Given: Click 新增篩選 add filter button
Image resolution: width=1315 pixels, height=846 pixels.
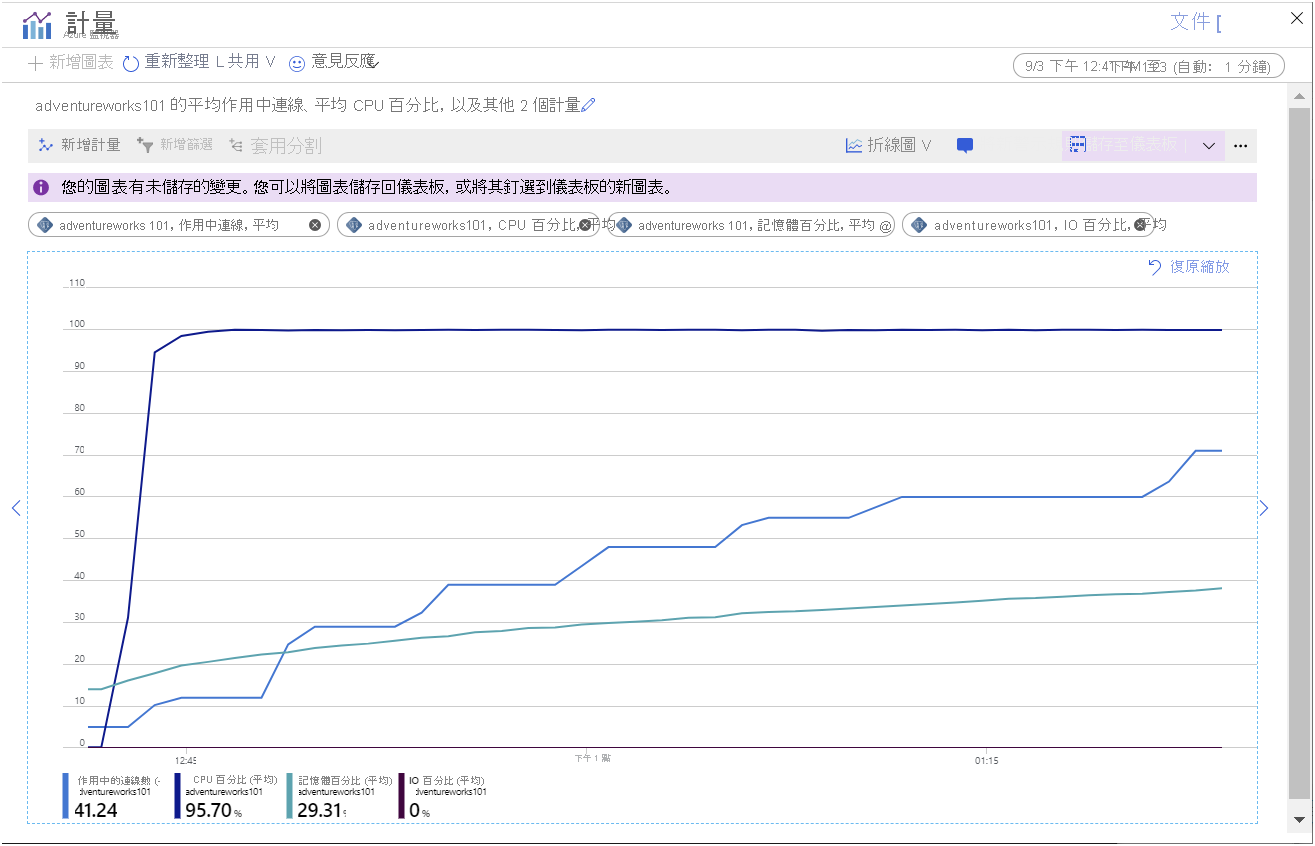Looking at the screenshot, I should pos(175,145).
